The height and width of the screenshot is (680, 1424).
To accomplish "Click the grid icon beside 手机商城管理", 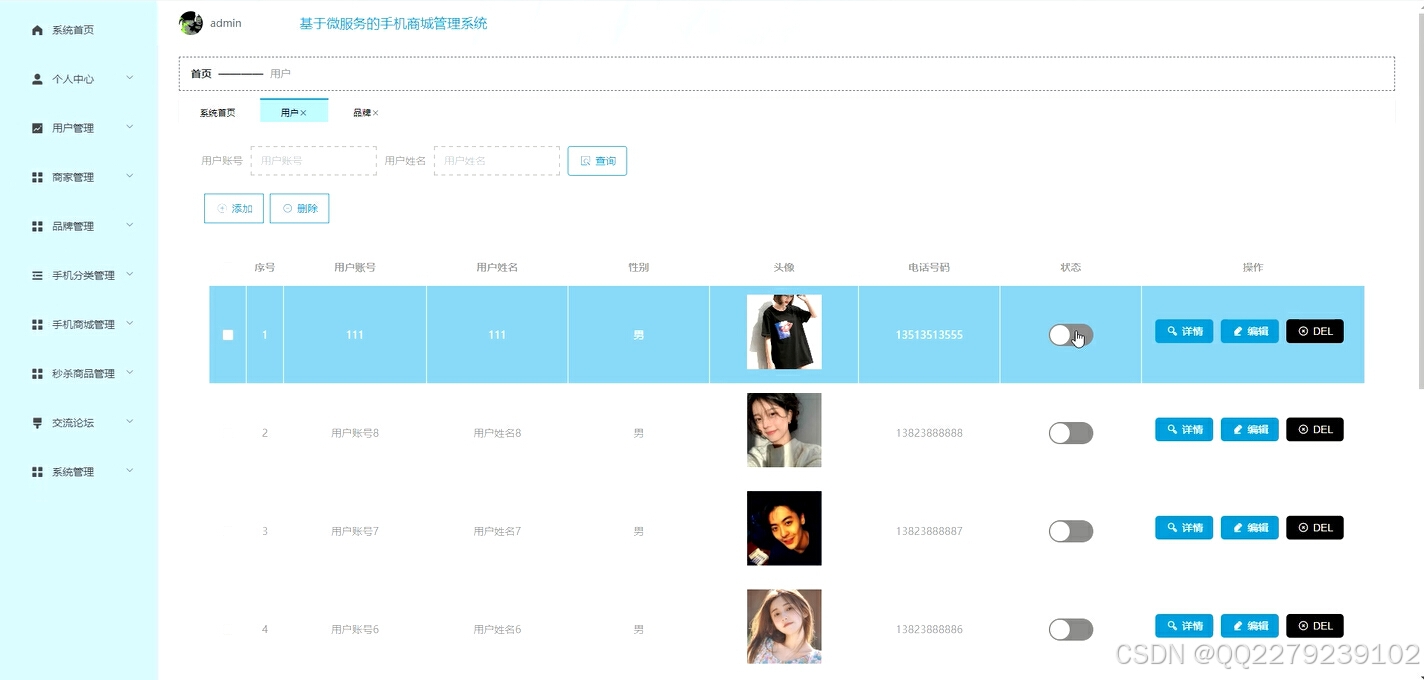I will coord(38,324).
